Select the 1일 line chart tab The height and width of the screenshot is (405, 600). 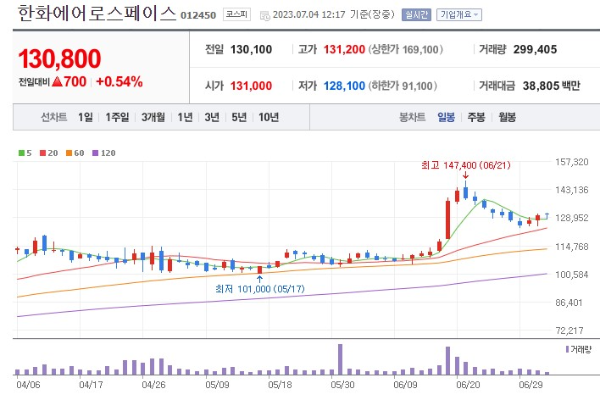pyautogui.click(x=85, y=117)
